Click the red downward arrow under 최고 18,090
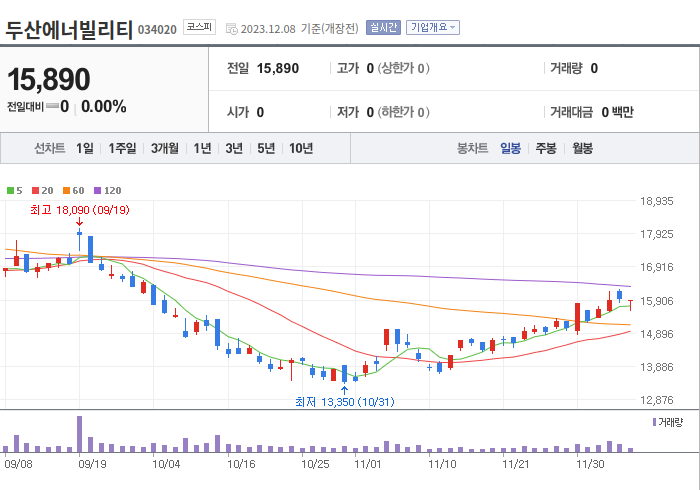700x490 pixels. pos(79,222)
